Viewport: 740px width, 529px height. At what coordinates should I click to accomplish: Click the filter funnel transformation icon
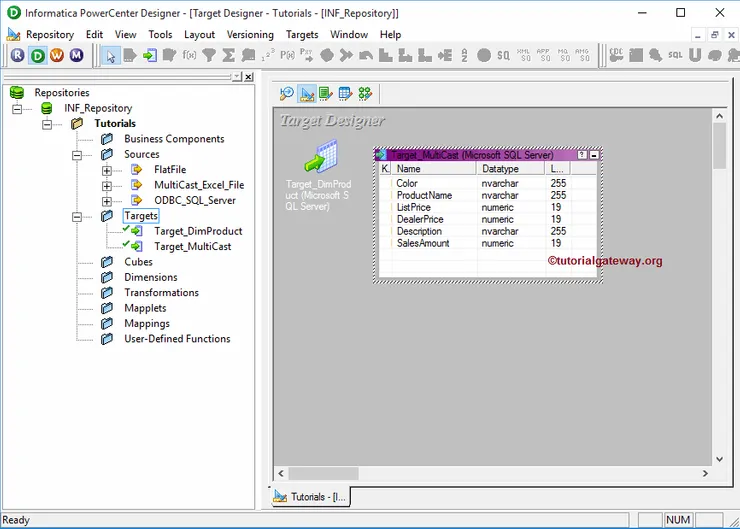tap(209, 56)
